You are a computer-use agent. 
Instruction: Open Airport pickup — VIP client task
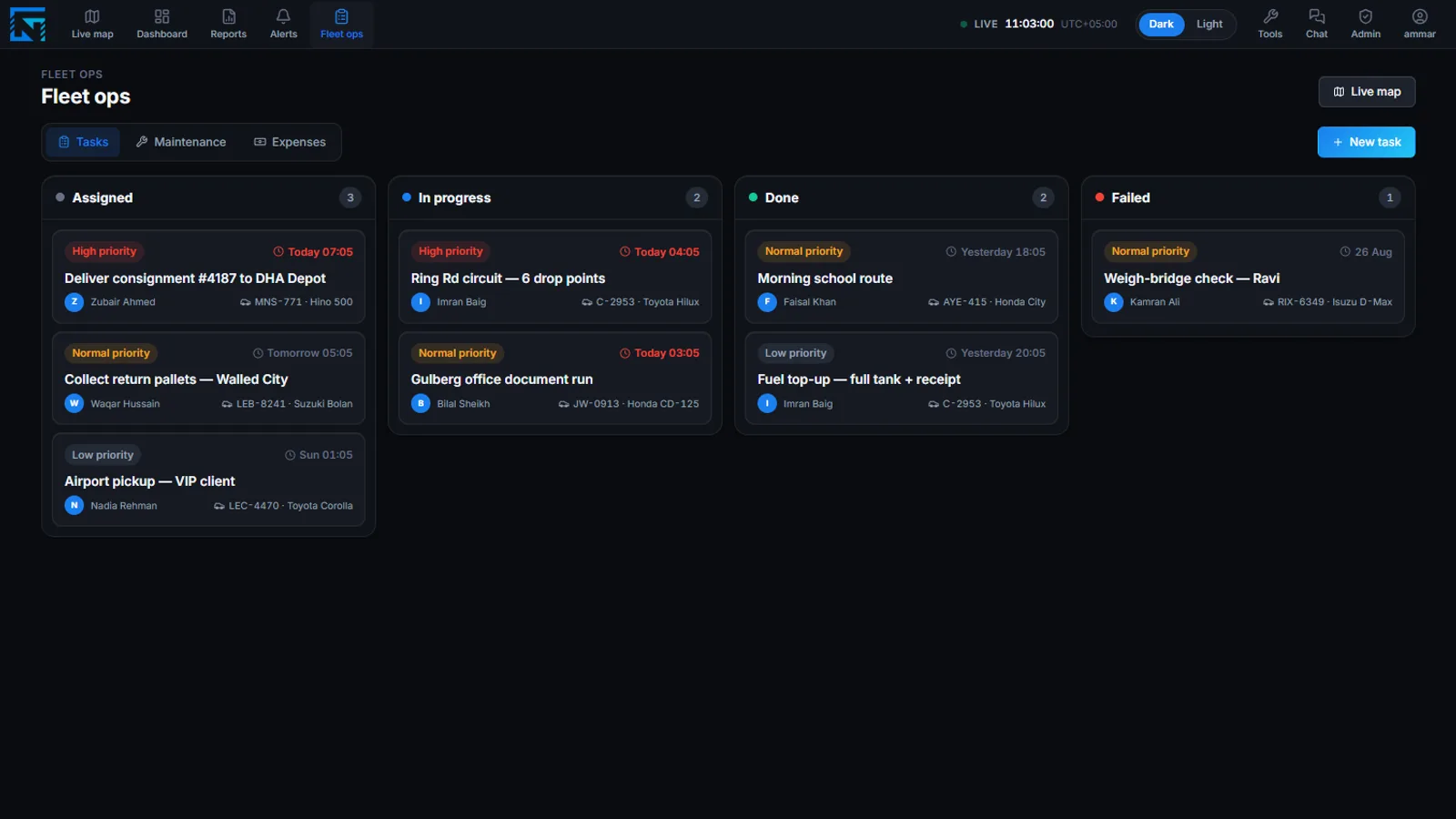coord(208,480)
